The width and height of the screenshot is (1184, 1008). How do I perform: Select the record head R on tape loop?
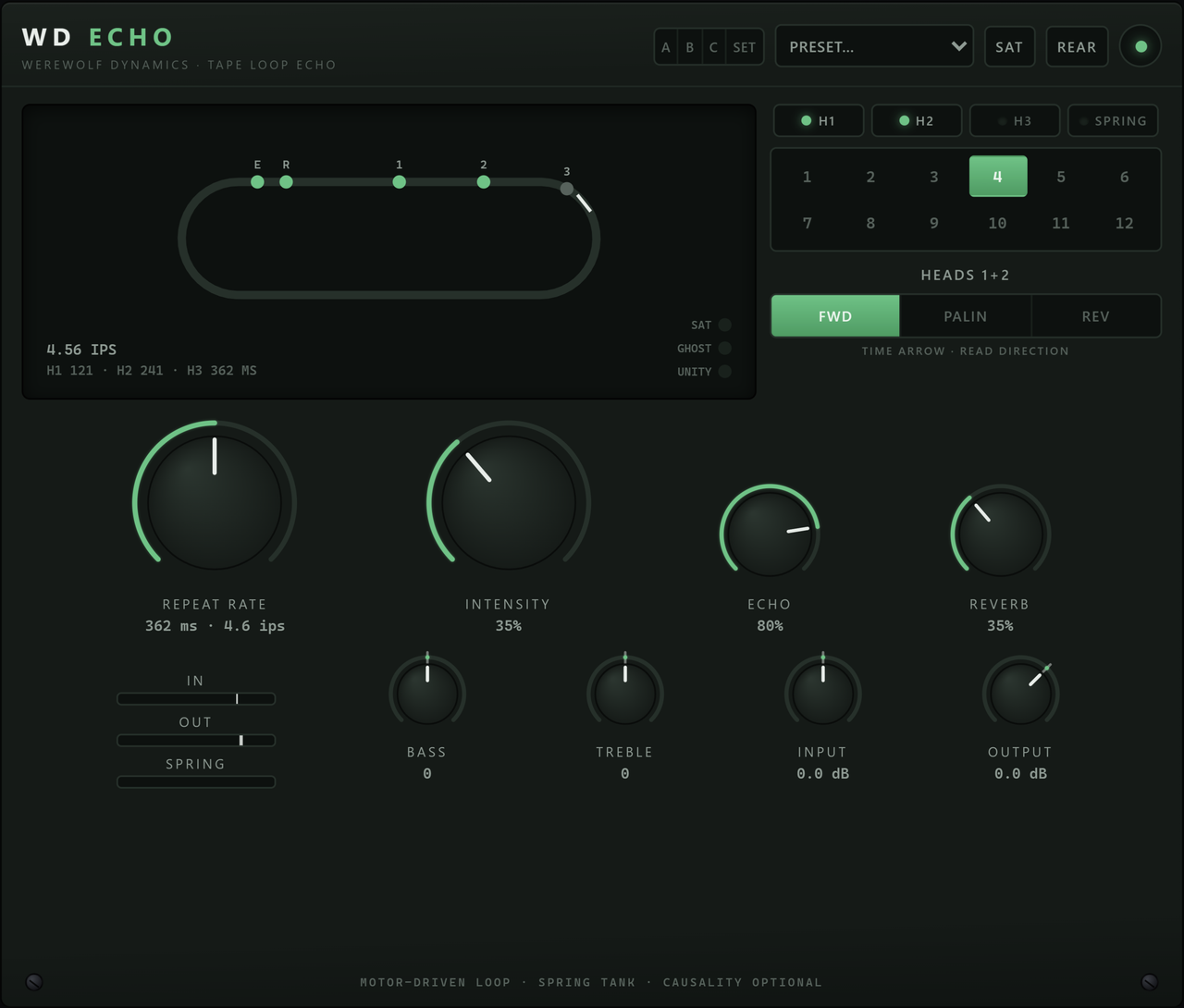point(286,182)
